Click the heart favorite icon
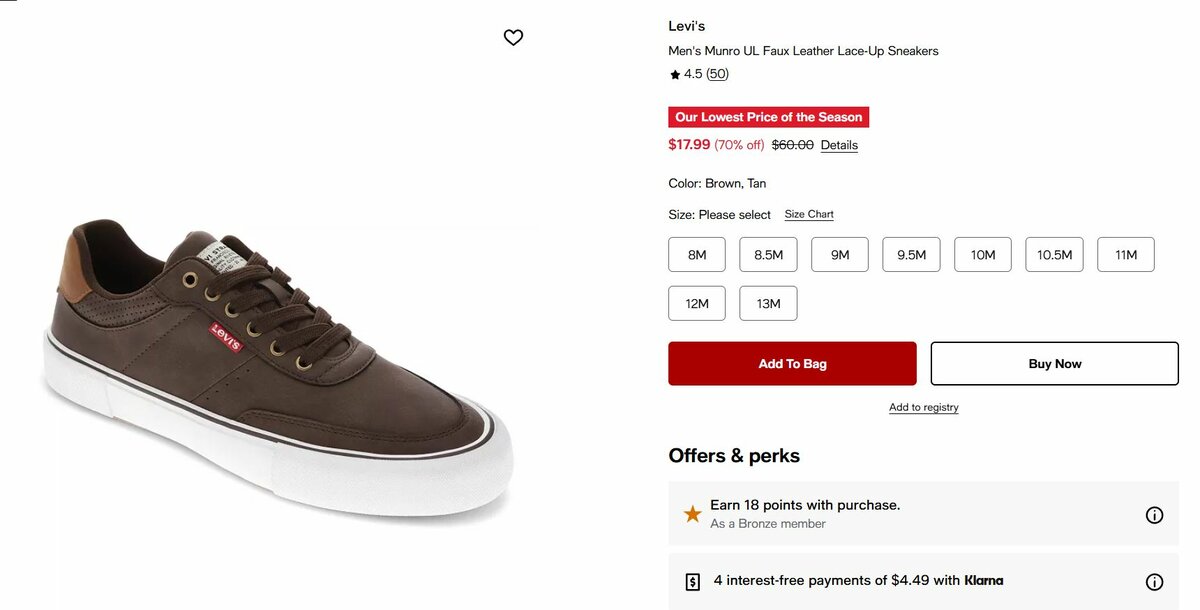 [x=513, y=38]
